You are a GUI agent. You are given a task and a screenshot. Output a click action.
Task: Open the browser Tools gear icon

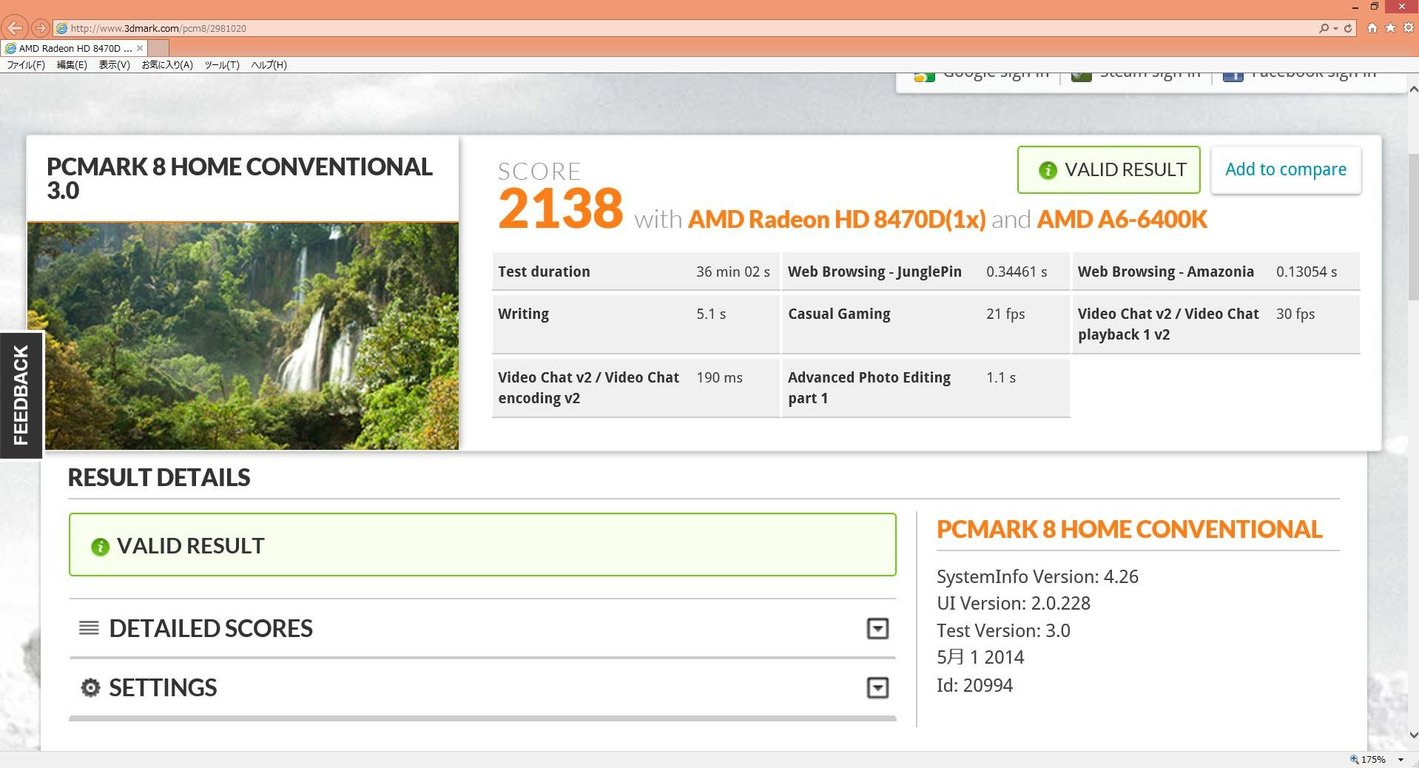(1408, 28)
